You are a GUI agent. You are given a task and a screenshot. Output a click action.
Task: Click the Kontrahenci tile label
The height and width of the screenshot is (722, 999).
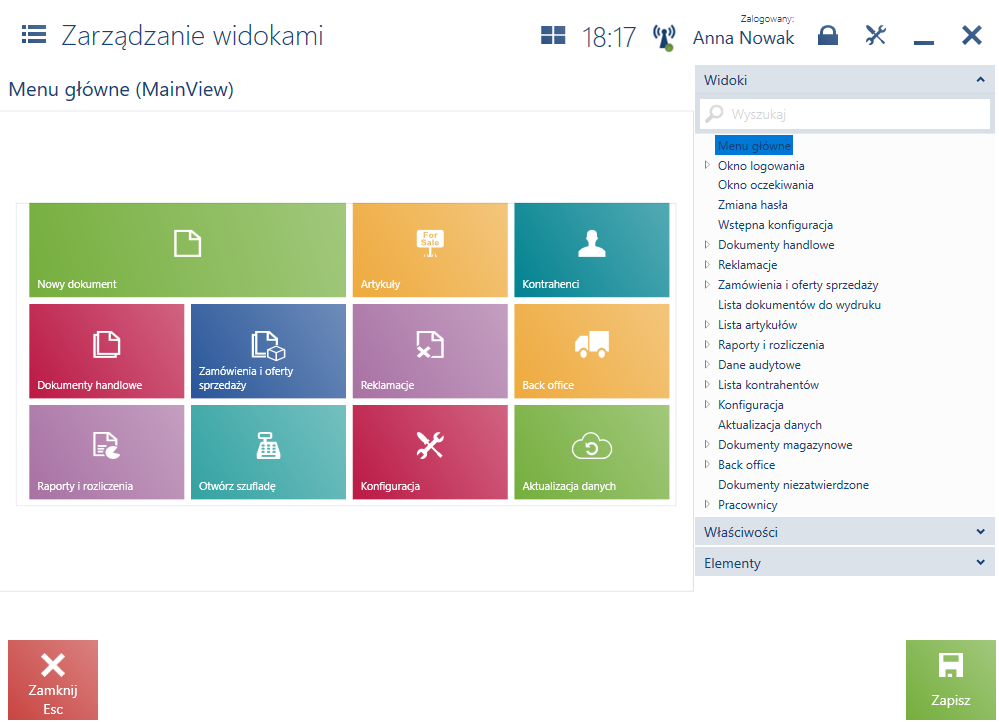[550, 284]
